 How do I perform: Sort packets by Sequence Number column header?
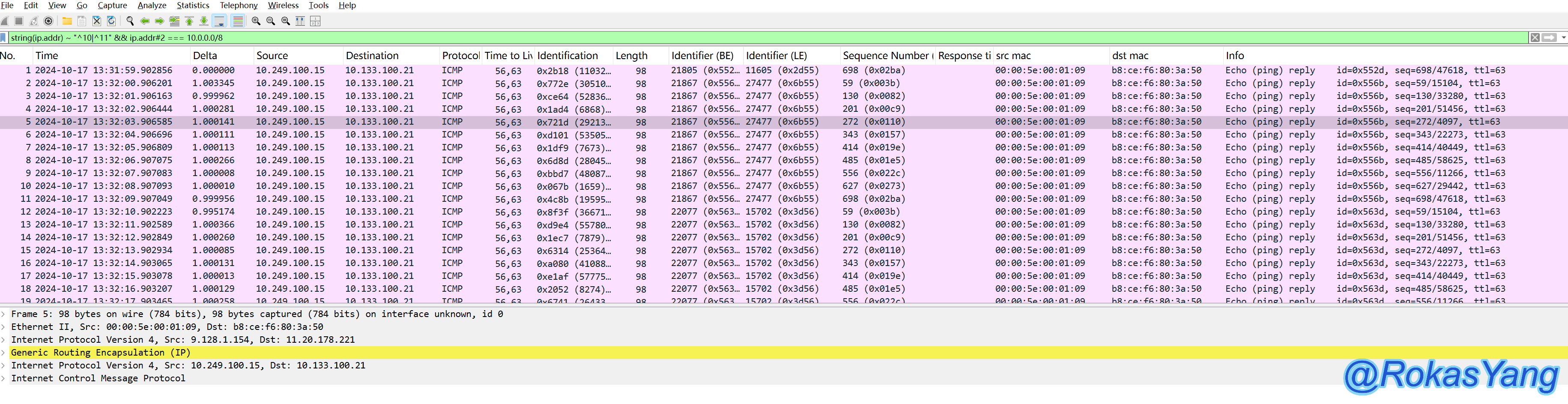885,55
